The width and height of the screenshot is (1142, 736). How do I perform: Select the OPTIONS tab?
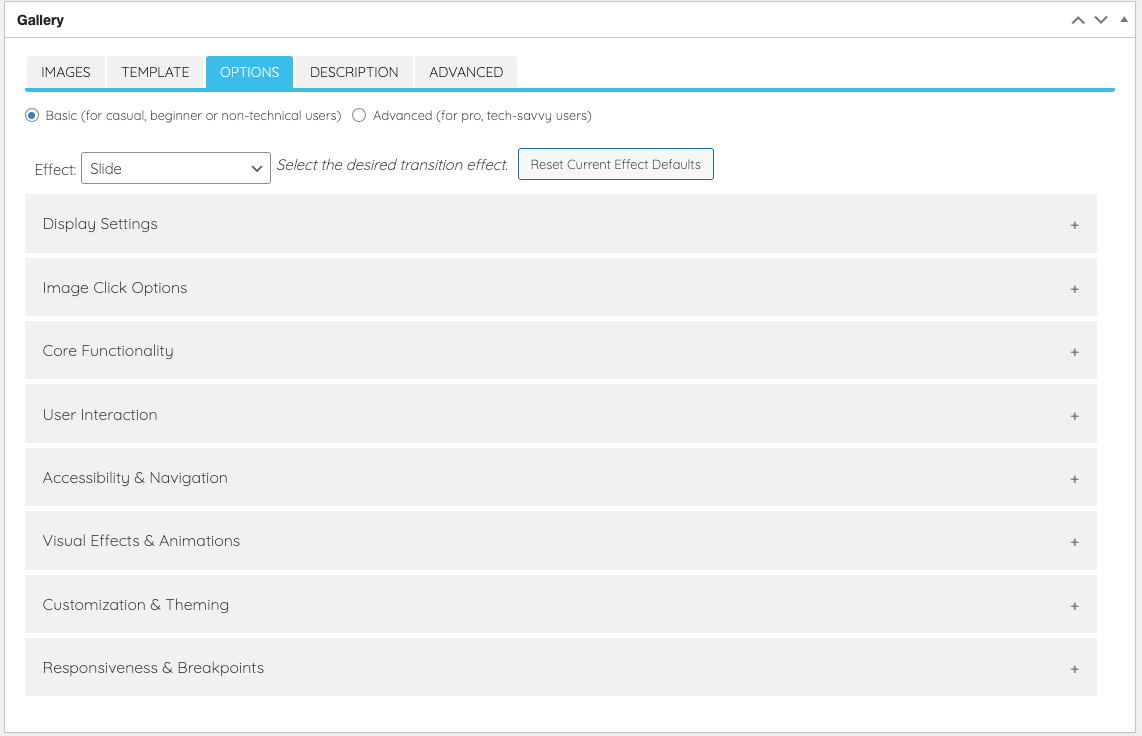[x=248, y=72]
